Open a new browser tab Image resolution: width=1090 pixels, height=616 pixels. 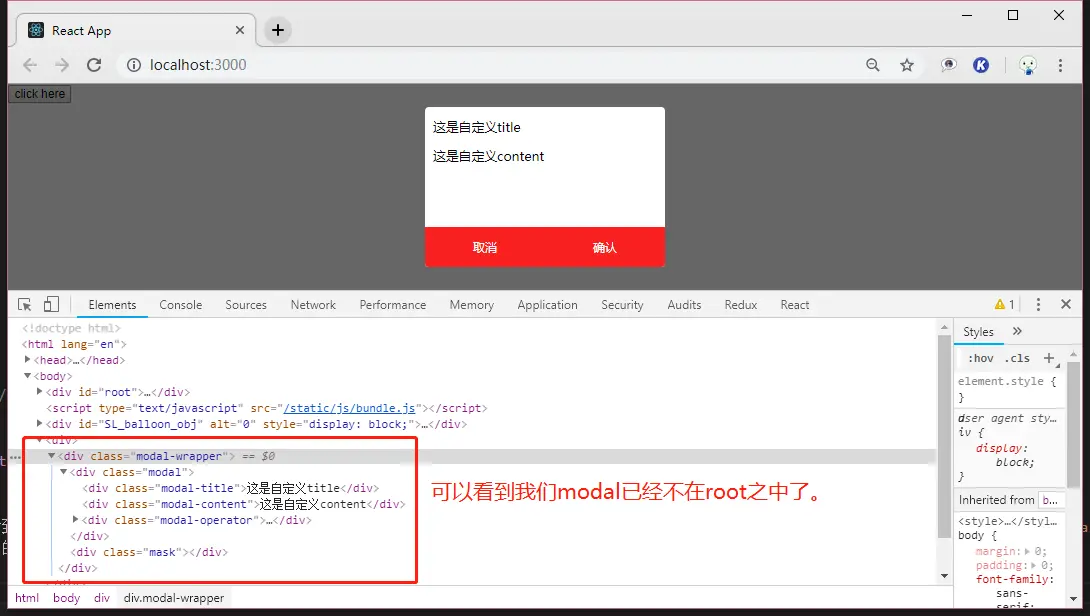click(278, 30)
